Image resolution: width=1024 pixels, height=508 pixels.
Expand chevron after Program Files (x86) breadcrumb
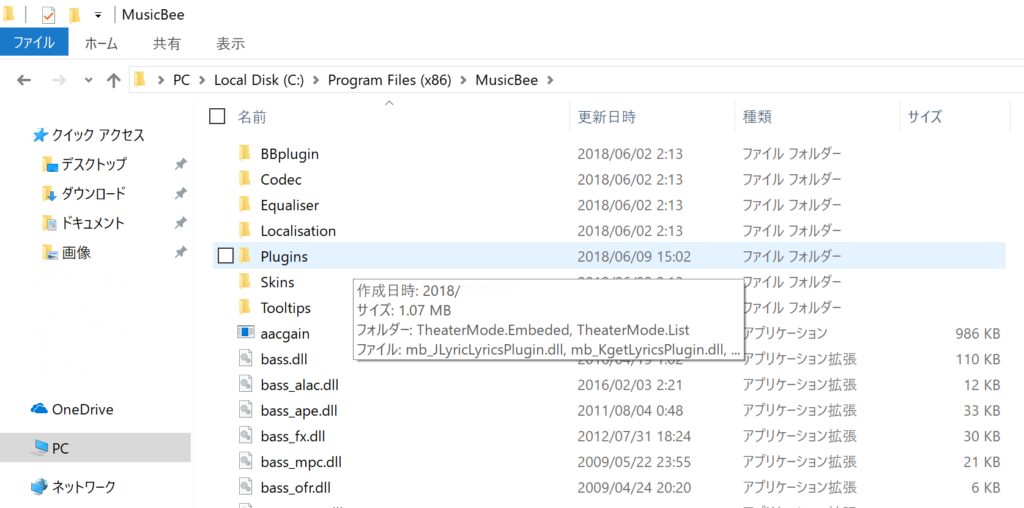(464, 80)
